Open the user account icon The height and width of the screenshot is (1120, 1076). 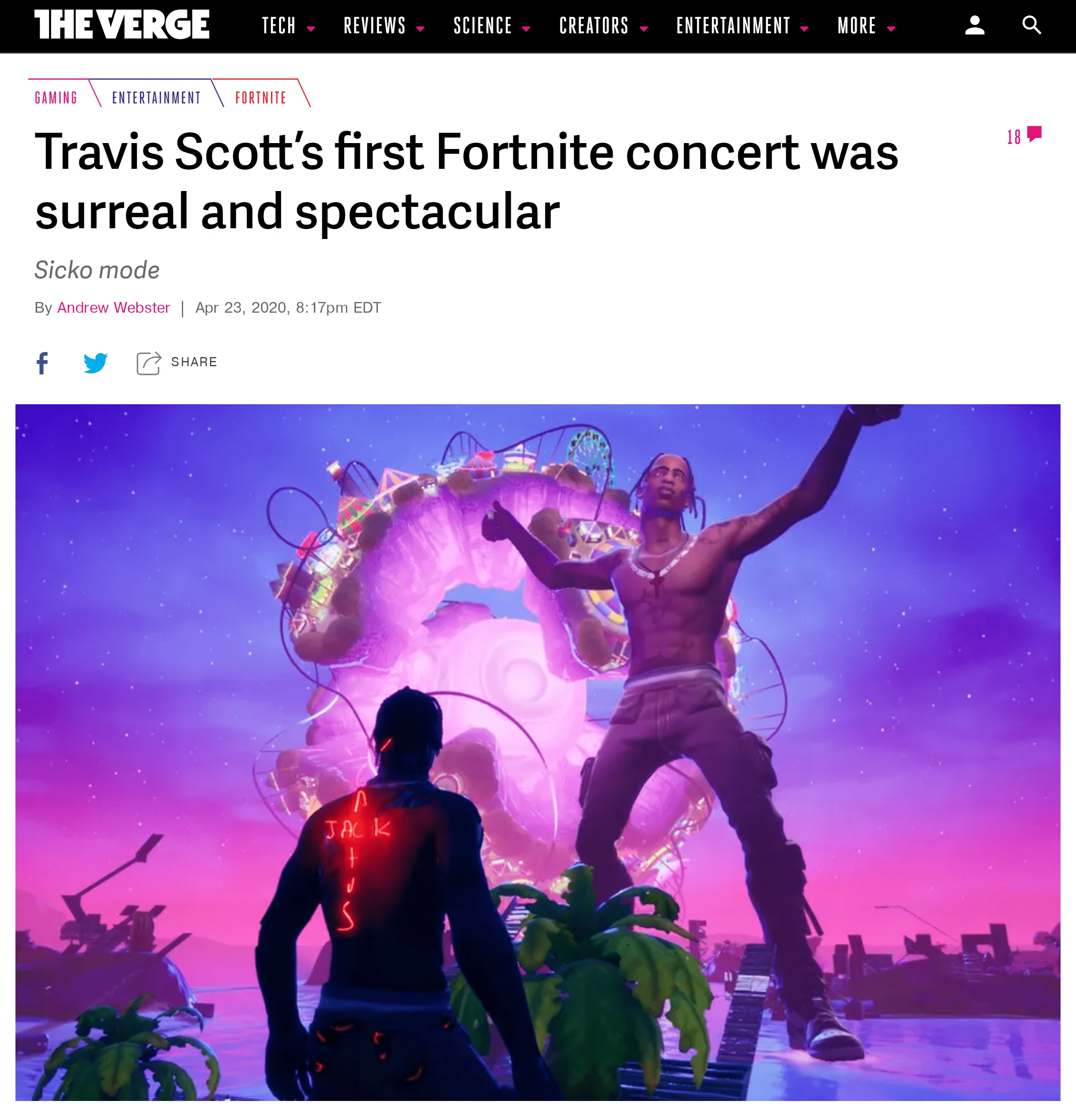click(974, 25)
